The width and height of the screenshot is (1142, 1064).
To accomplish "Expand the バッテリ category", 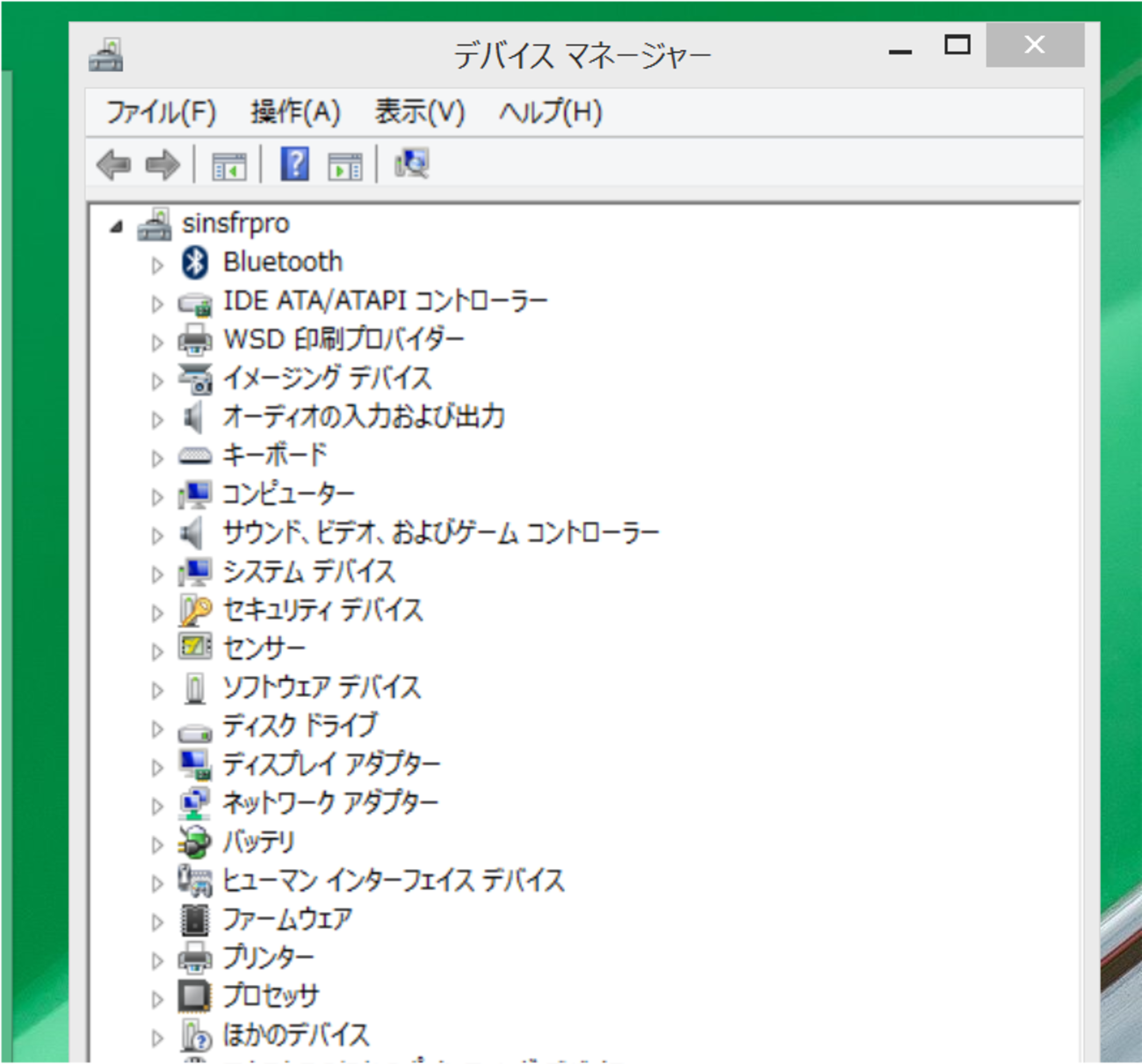I will coord(157,845).
